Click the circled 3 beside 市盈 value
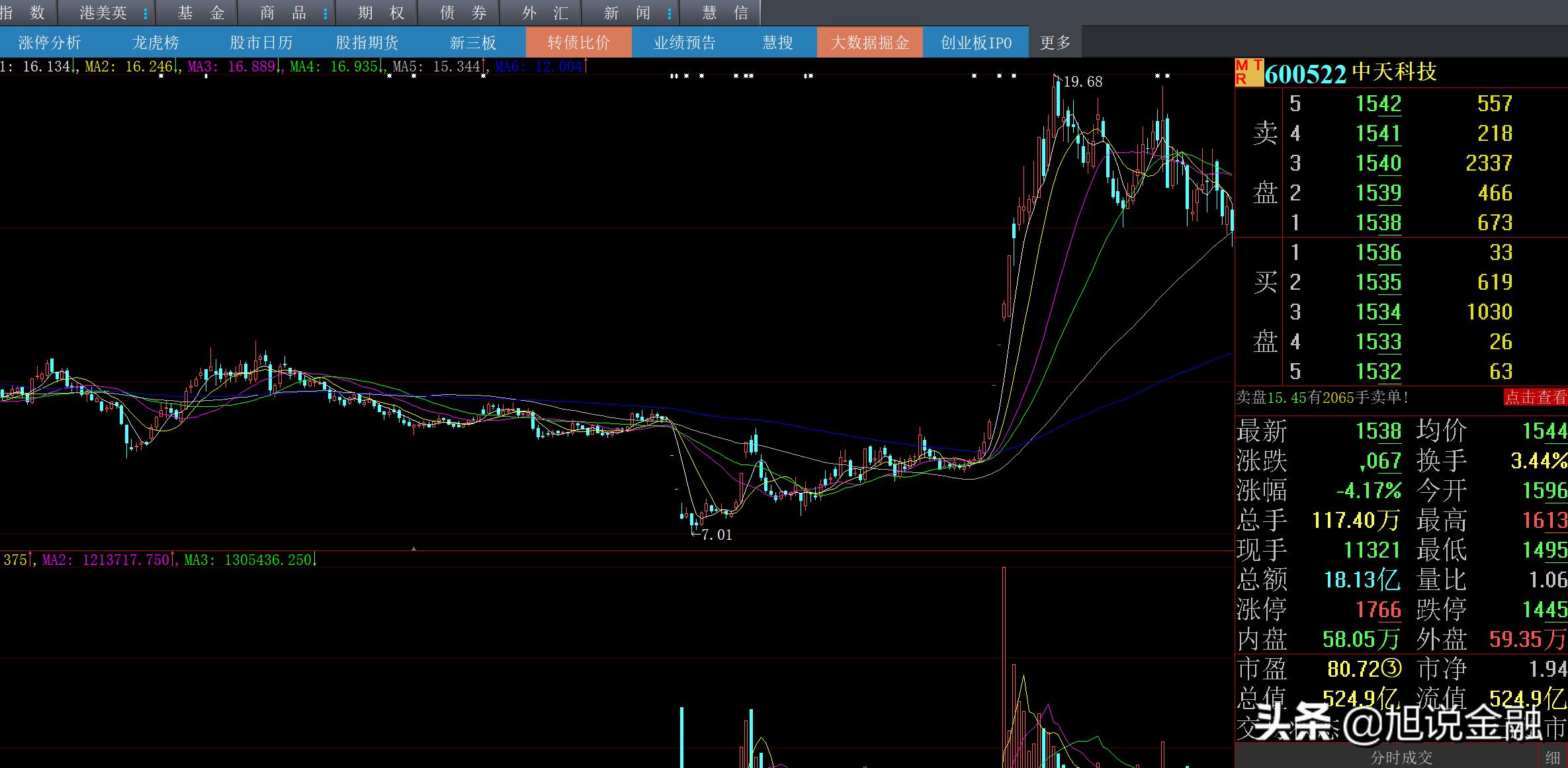 tap(1392, 669)
